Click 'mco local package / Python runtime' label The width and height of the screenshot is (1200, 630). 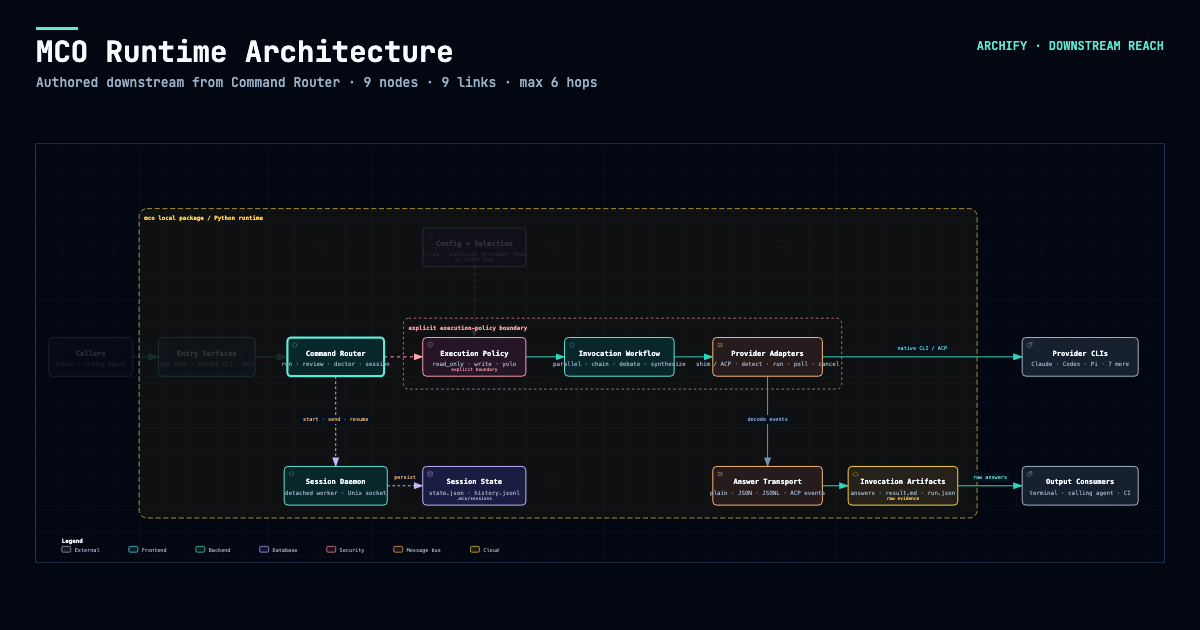[x=204, y=217]
